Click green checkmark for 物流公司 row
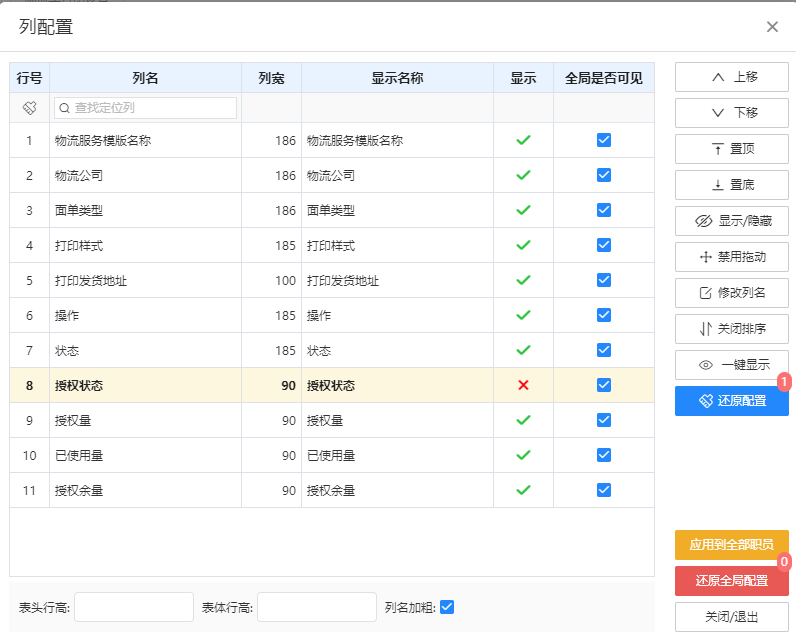This screenshot has width=796, height=636. tap(523, 175)
